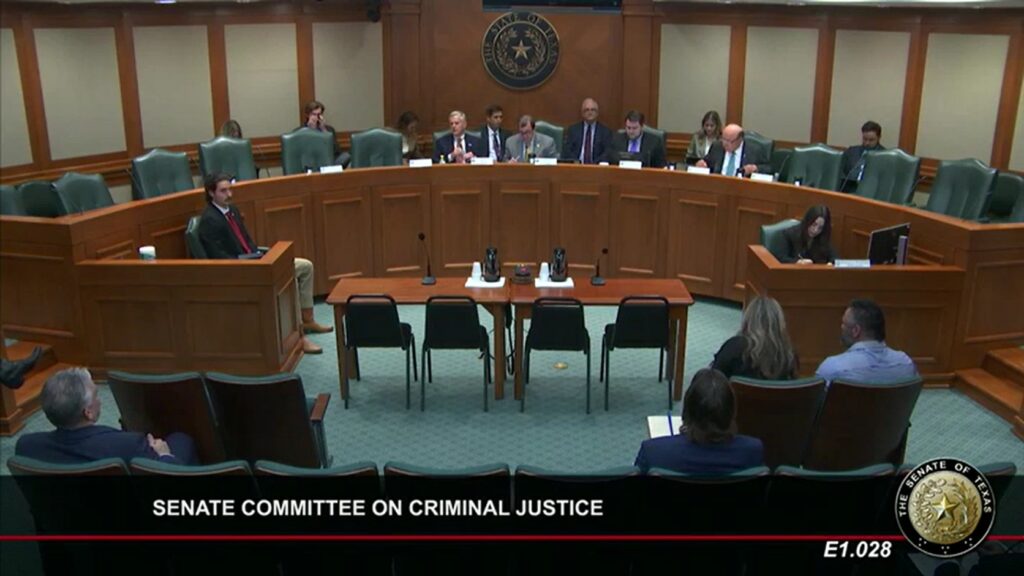The height and width of the screenshot is (576, 1024).
Task: Click the computer monitor on clerk desk
Action: click(888, 244)
